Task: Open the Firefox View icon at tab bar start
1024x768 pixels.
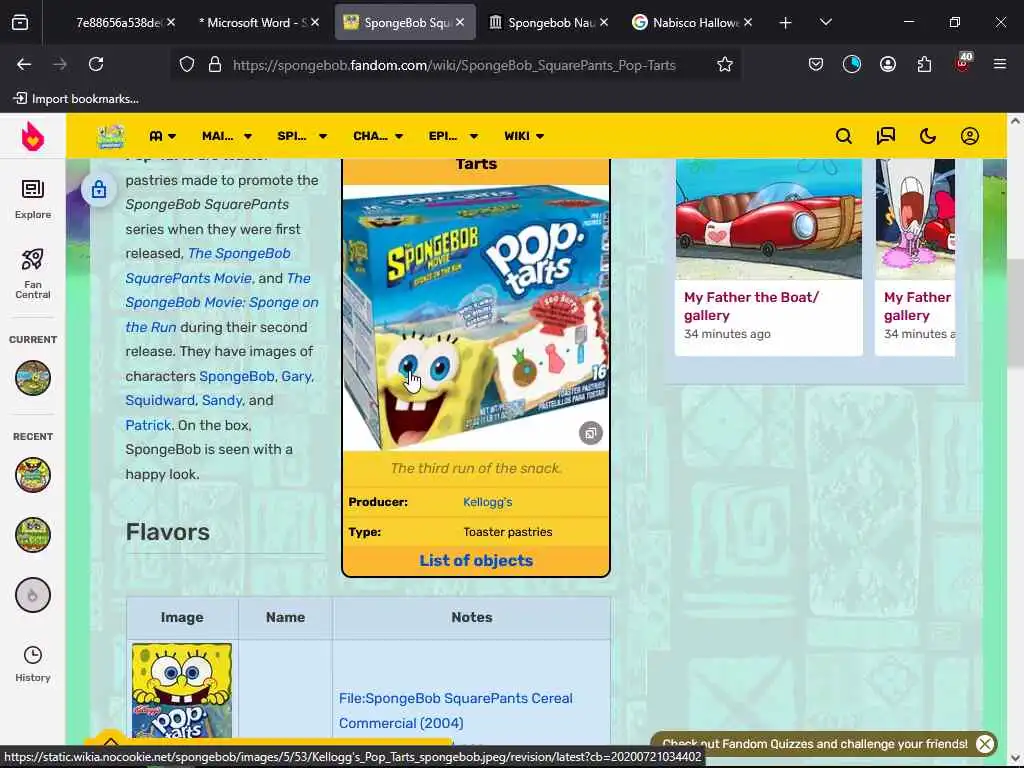Action: (20, 23)
